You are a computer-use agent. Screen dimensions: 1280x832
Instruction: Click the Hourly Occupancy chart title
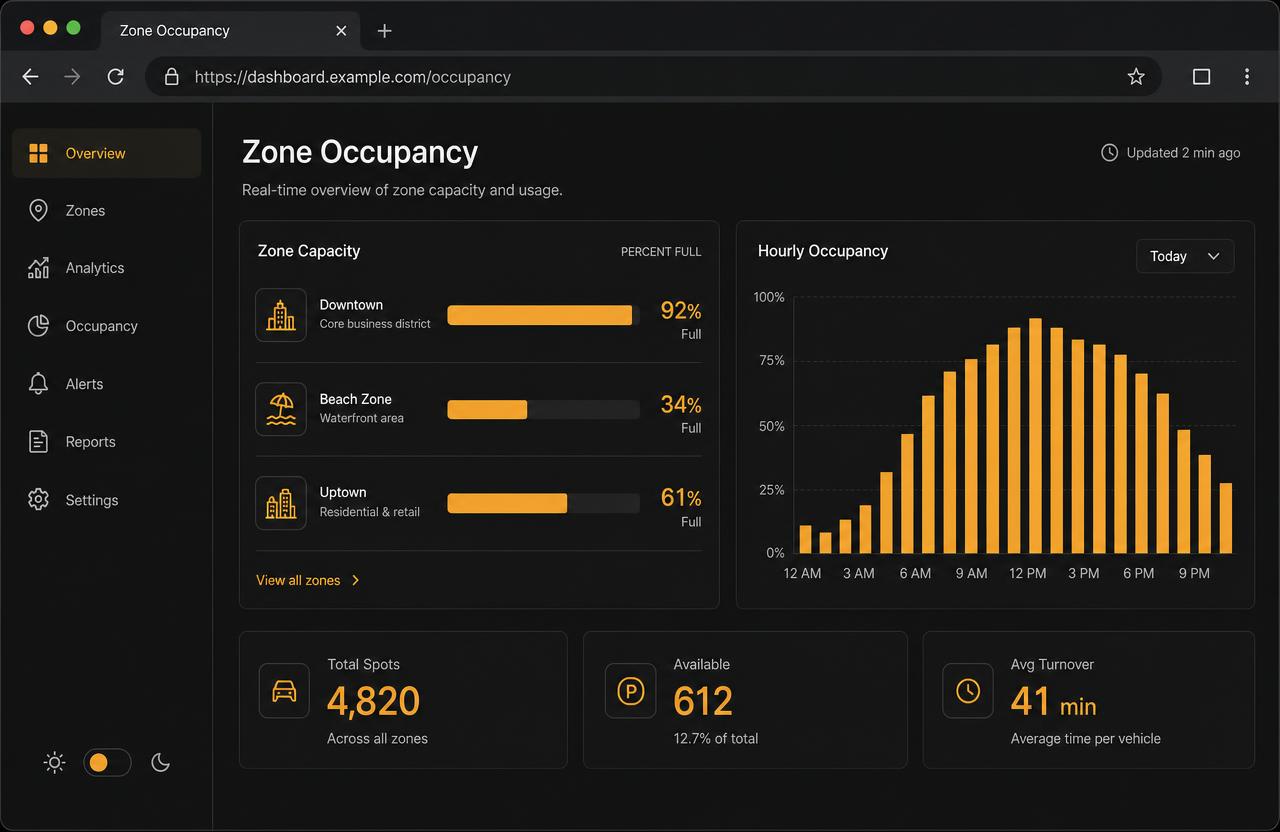click(823, 251)
